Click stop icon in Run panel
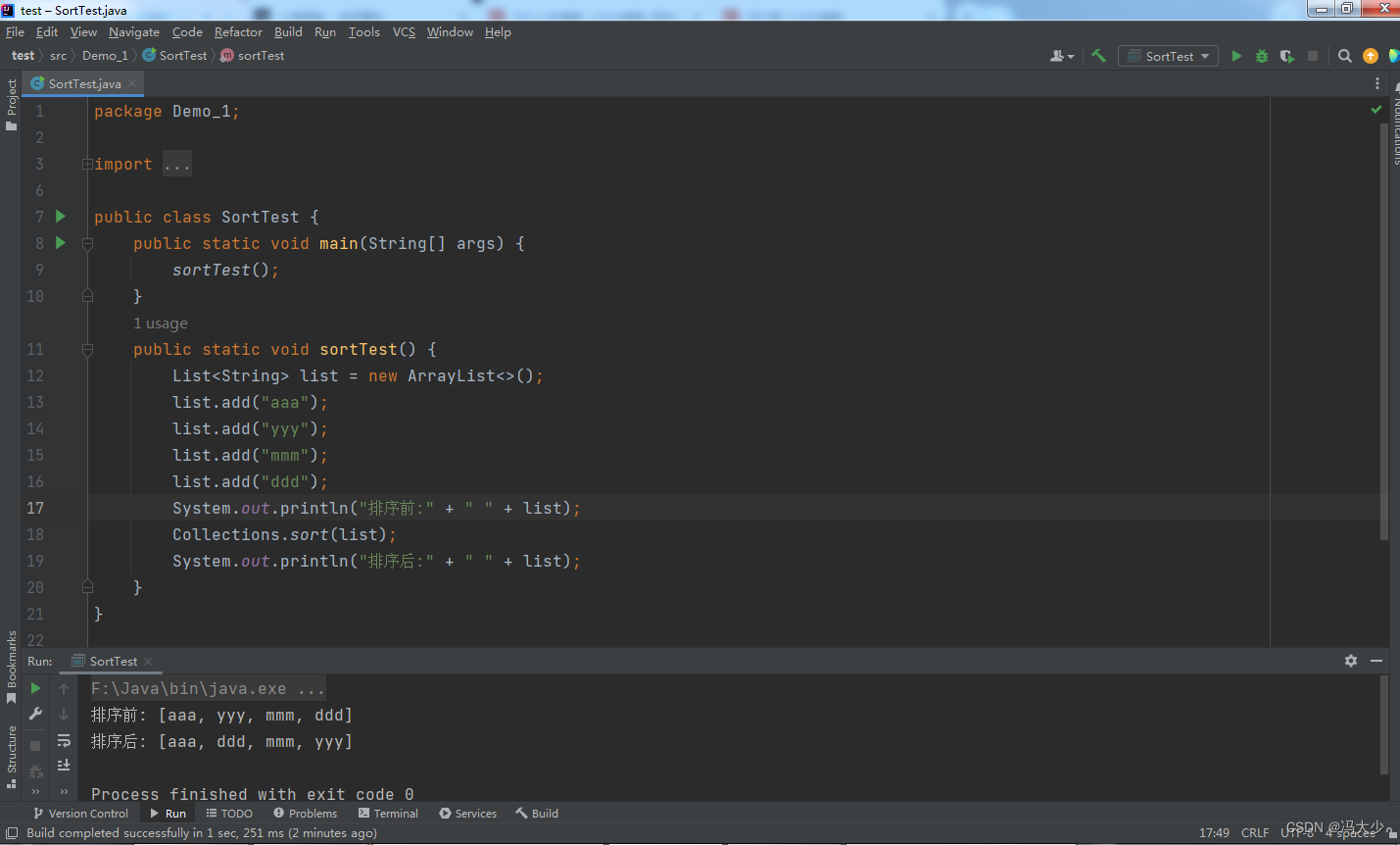Image resolution: width=1400 pixels, height=845 pixels. pos(35,746)
